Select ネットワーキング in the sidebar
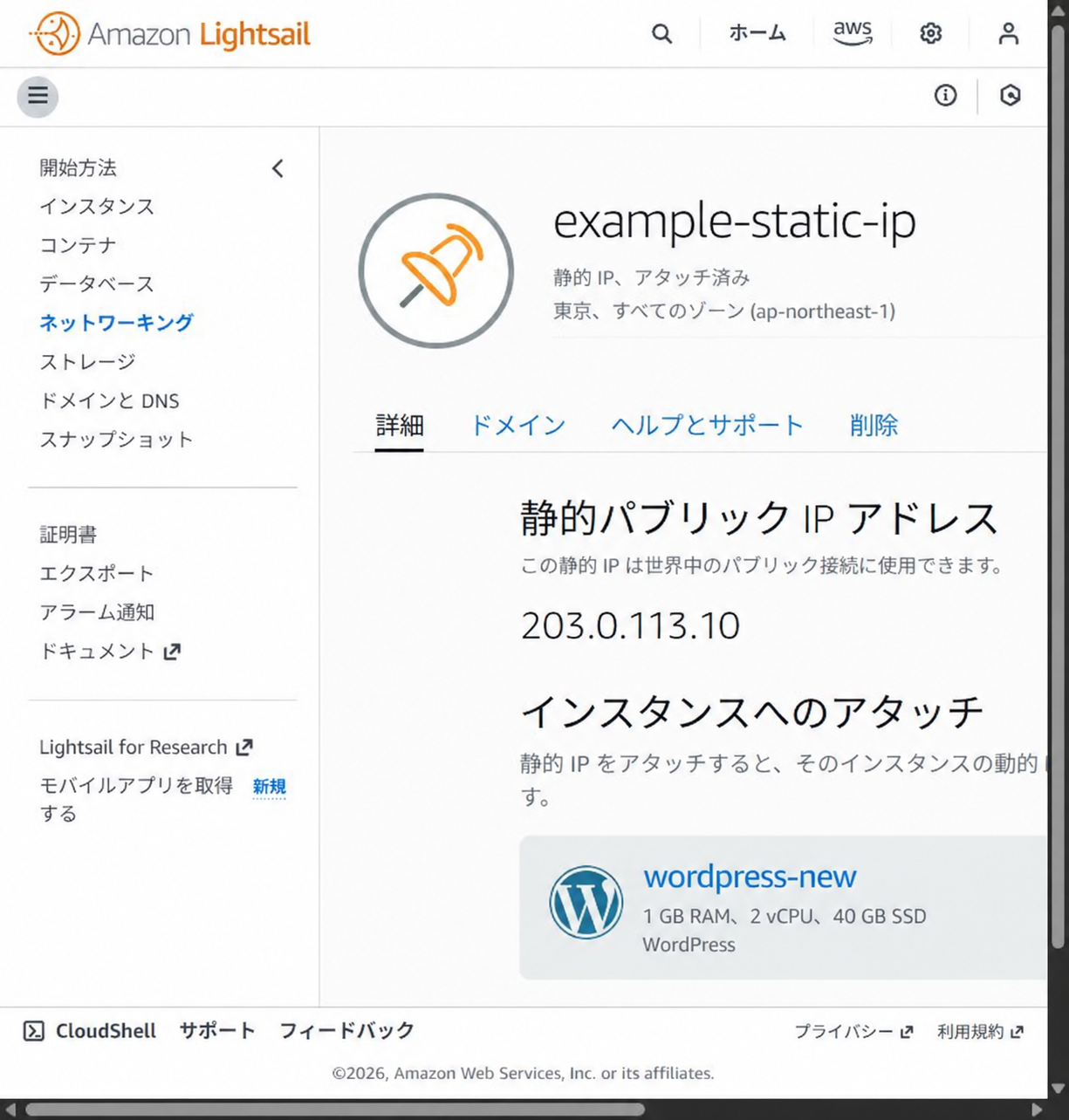Image resolution: width=1069 pixels, height=1120 pixels. pos(116,323)
